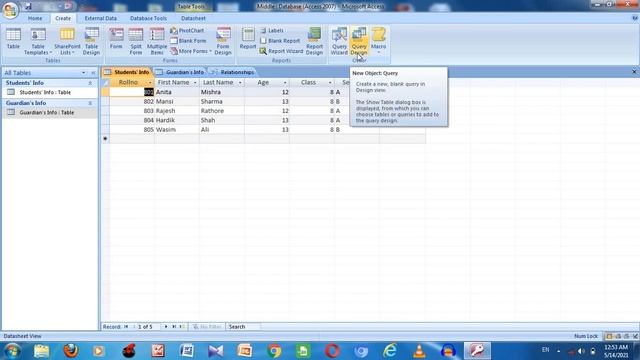Collapse the navigation pane shutter
Screen dimensions: 640x360
pyautogui.click(x=93, y=73)
